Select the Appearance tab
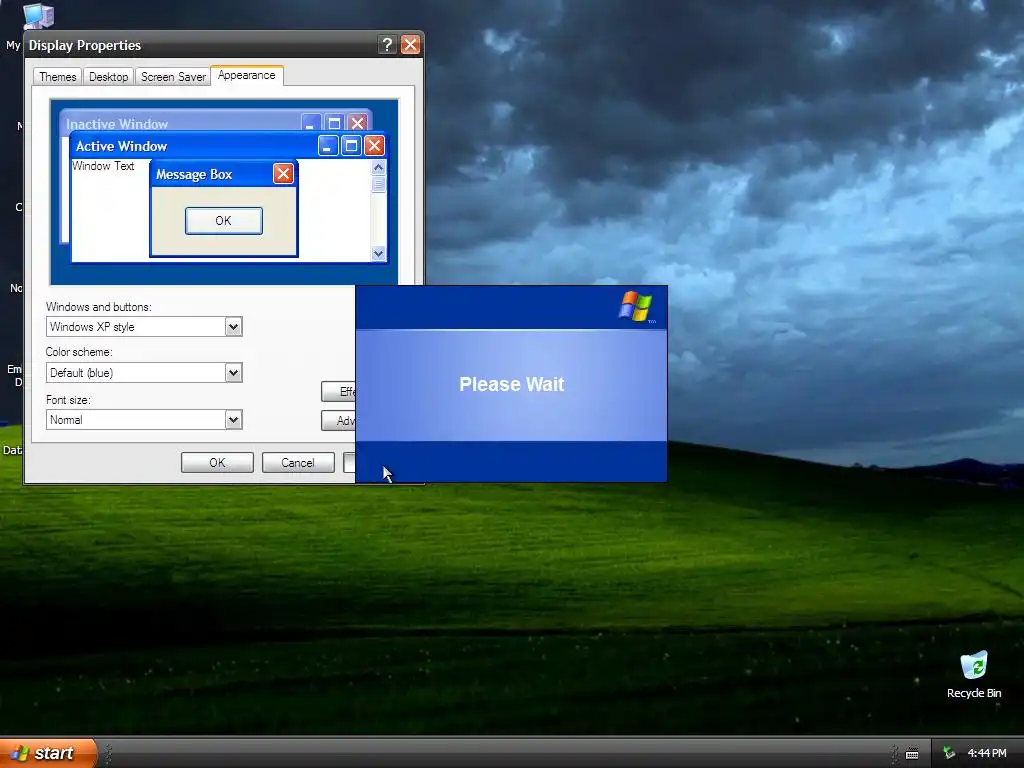1024x768 pixels. tap(247, 75)
